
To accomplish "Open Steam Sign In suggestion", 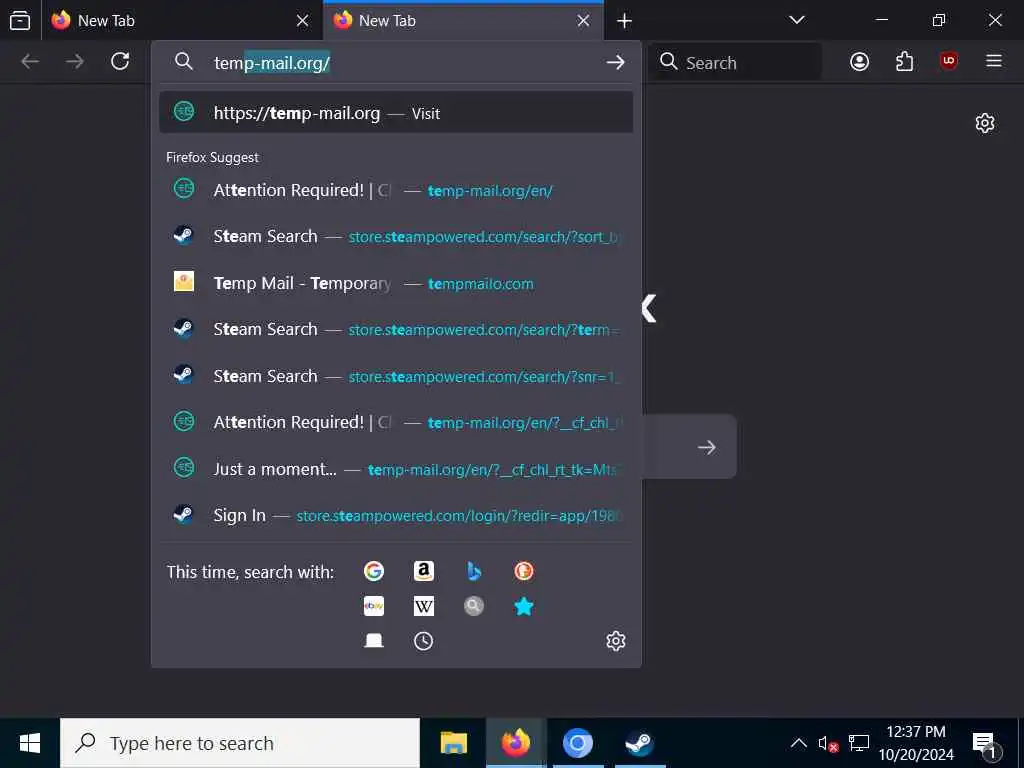I will tap(396, 515).
